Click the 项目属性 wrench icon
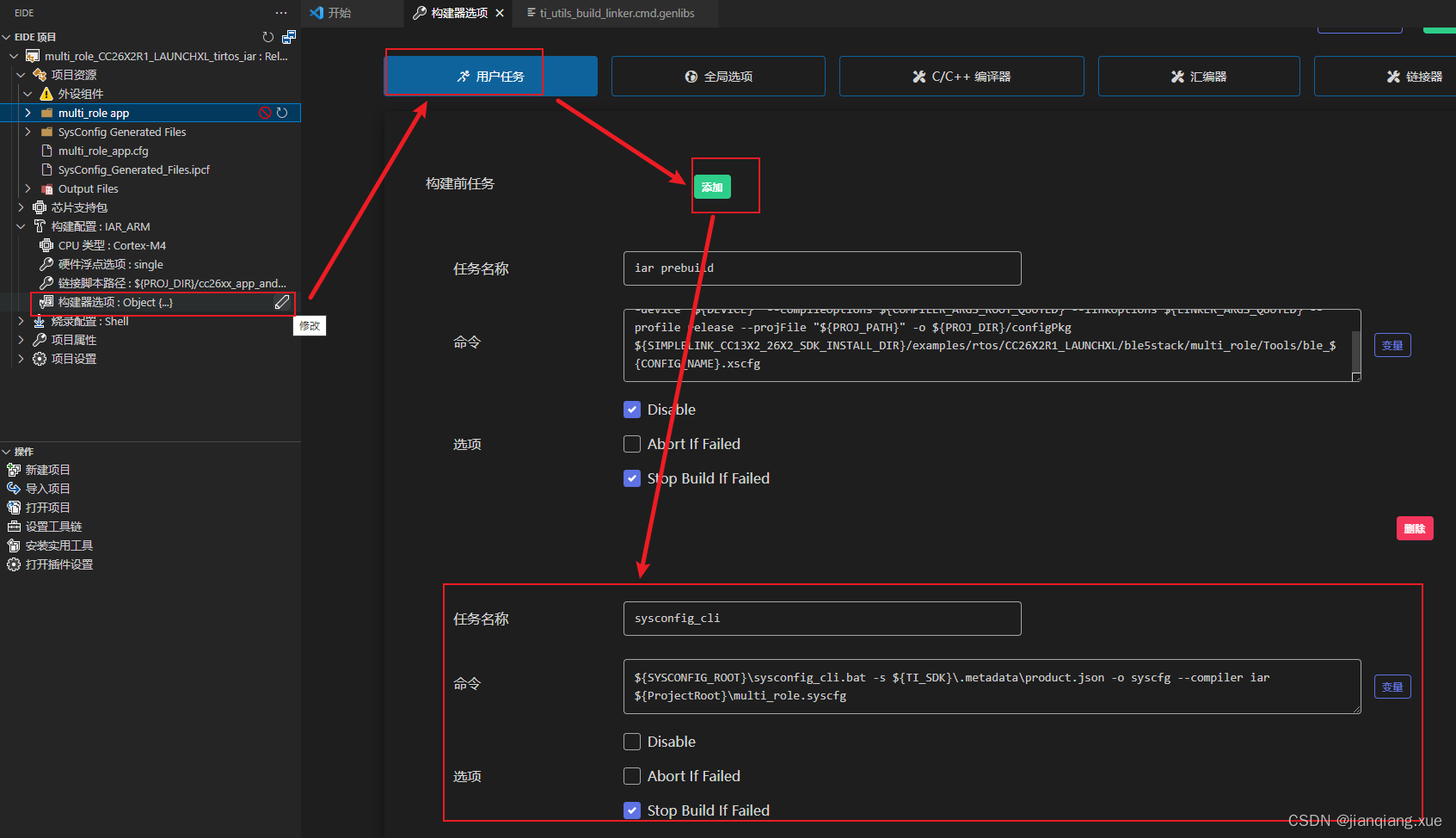The width and height of the screenshot is (1456, 838). (x=40, y=340)
